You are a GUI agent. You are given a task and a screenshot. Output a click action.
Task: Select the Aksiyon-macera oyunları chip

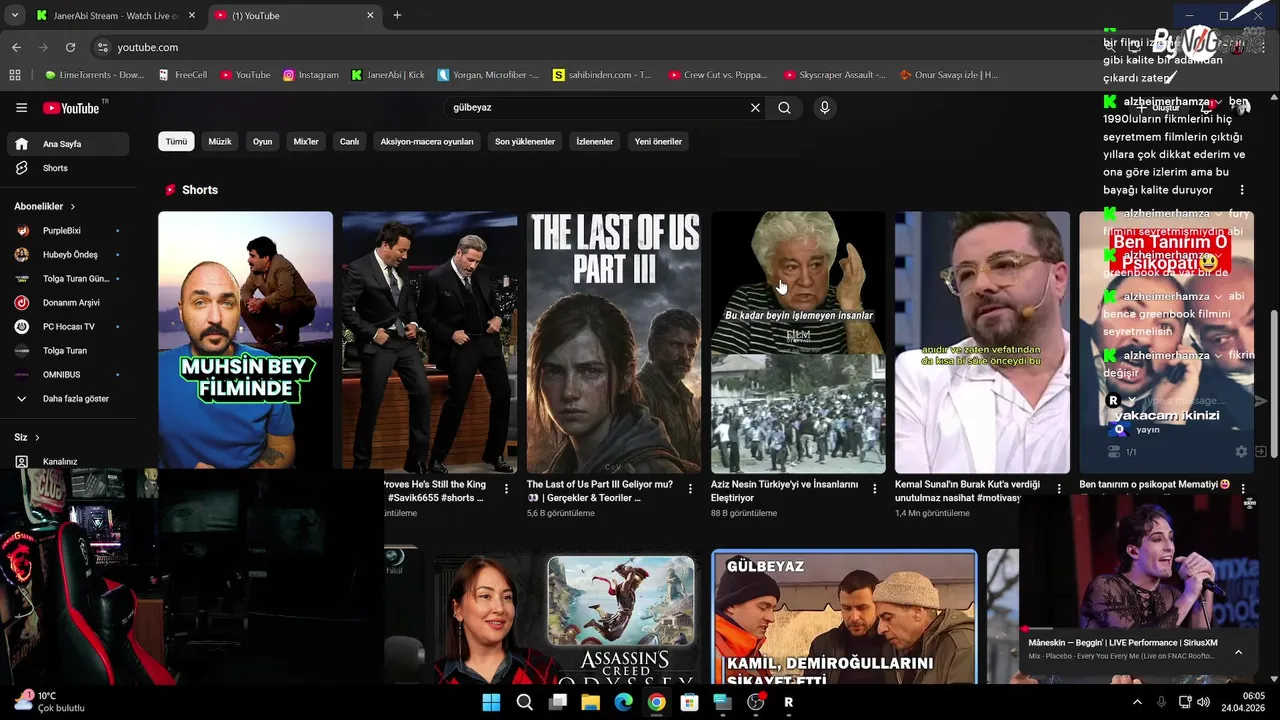coord(427,141)
